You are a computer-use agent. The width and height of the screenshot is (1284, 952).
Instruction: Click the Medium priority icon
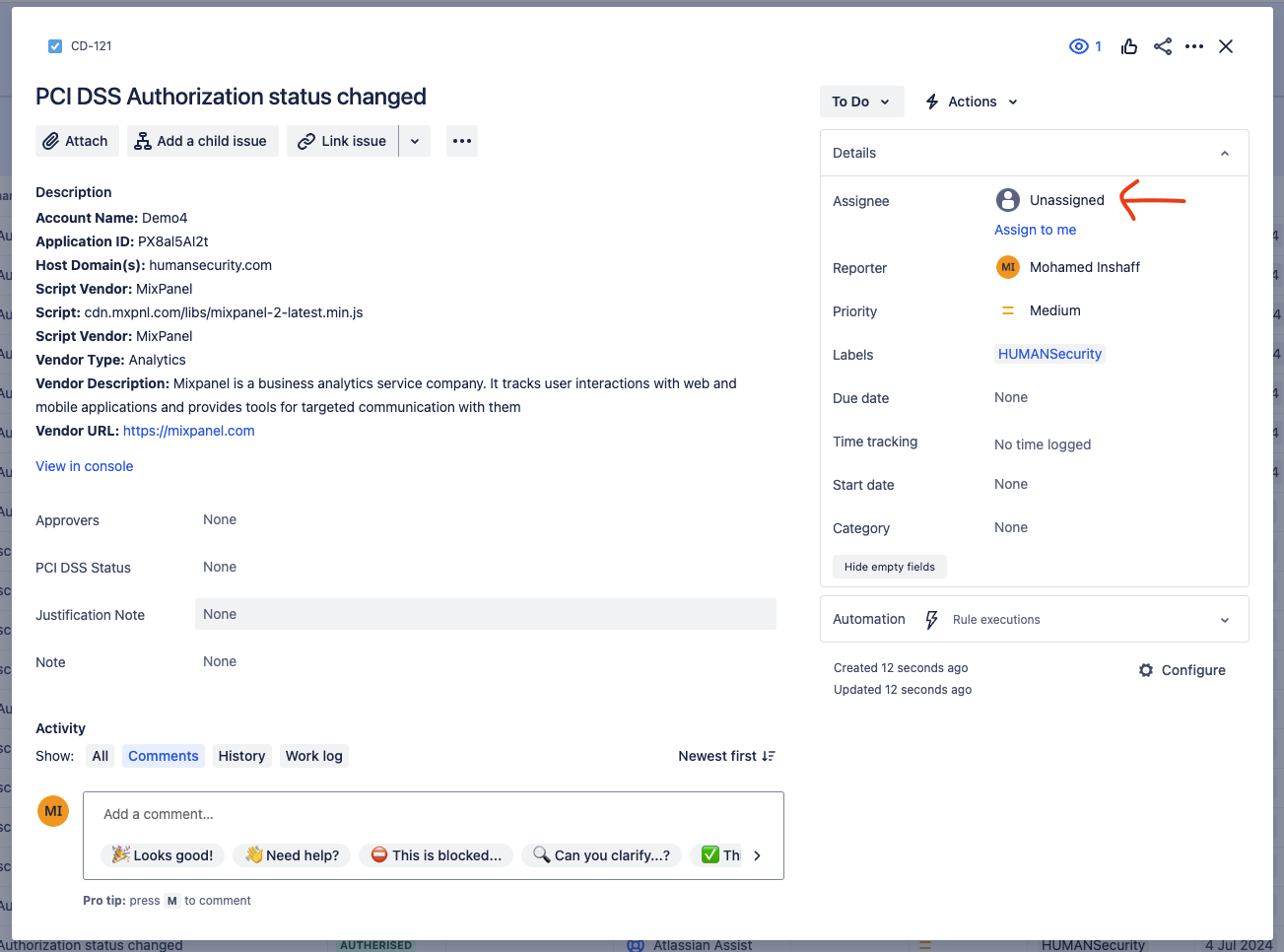[x=1008, y=310]
